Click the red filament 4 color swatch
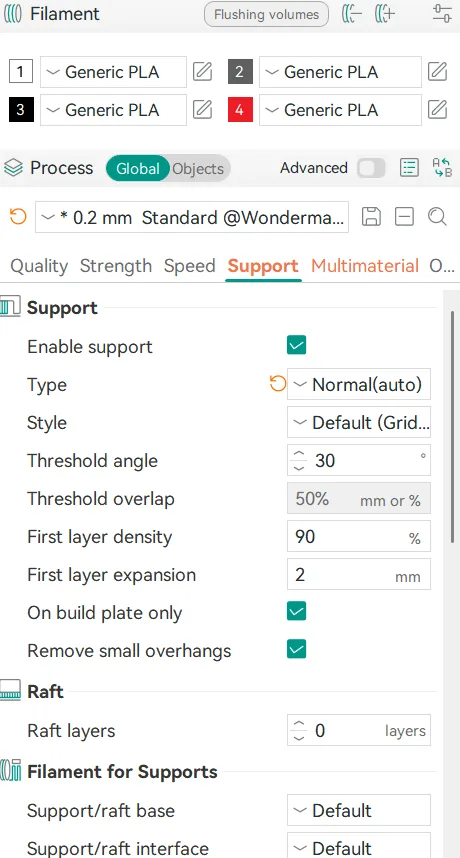The height and width of the screenshot is (858, 460). click(240, 110)
